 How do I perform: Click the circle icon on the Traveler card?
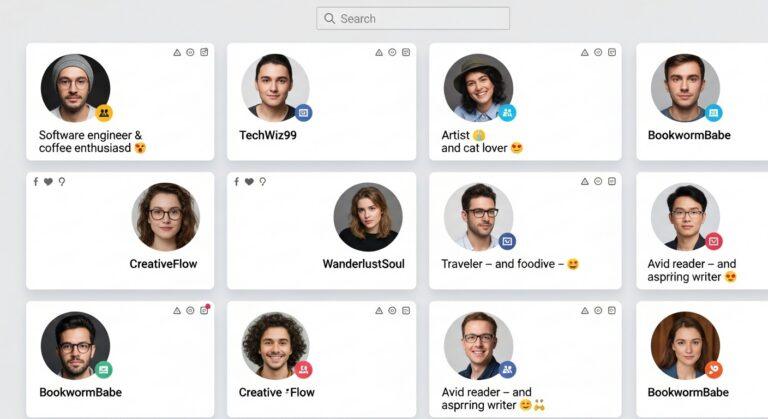(598, 181)
